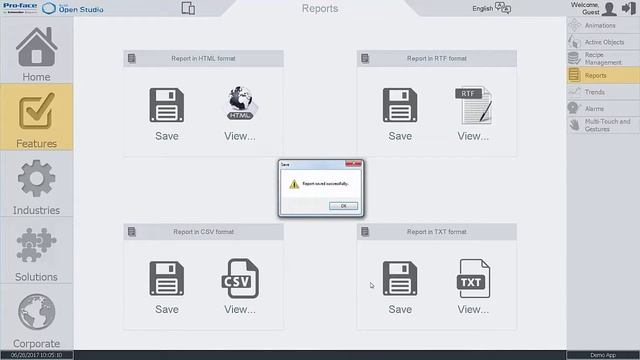Close the Save message dialog
This screenshot has height=360, width=640.
[353, 164]
